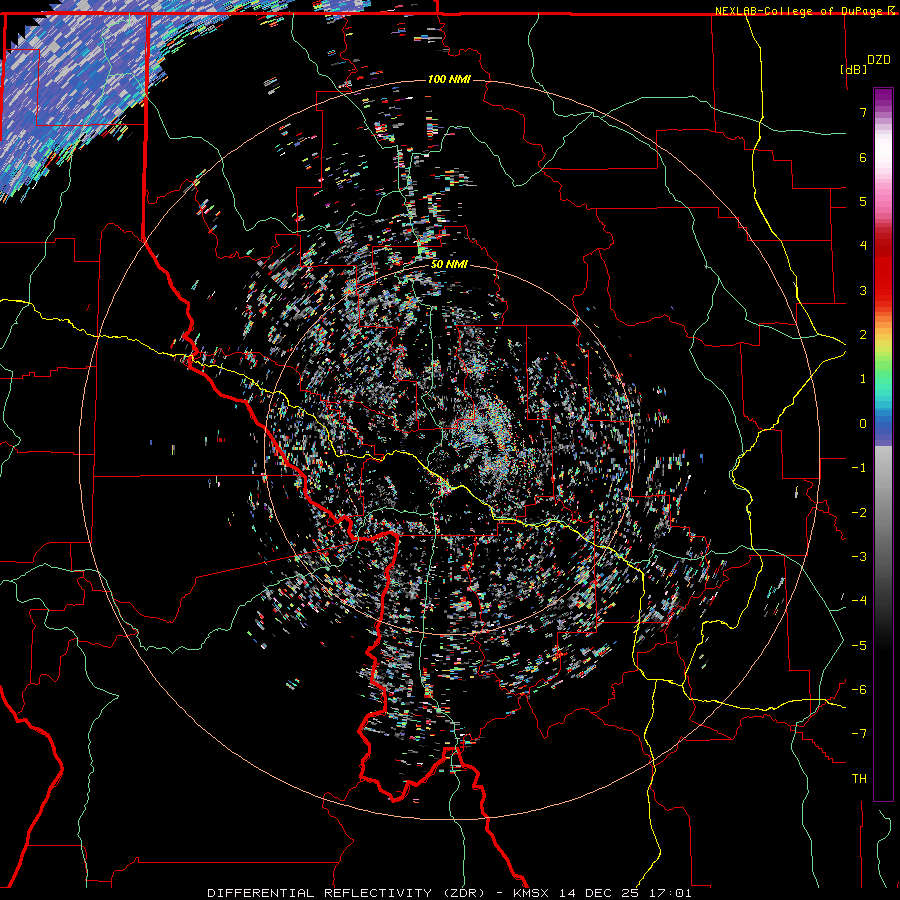The width and height of the screenshot is (900, 900).
Task: Click the TH threshold label on the scale
Action: [859, 779]
